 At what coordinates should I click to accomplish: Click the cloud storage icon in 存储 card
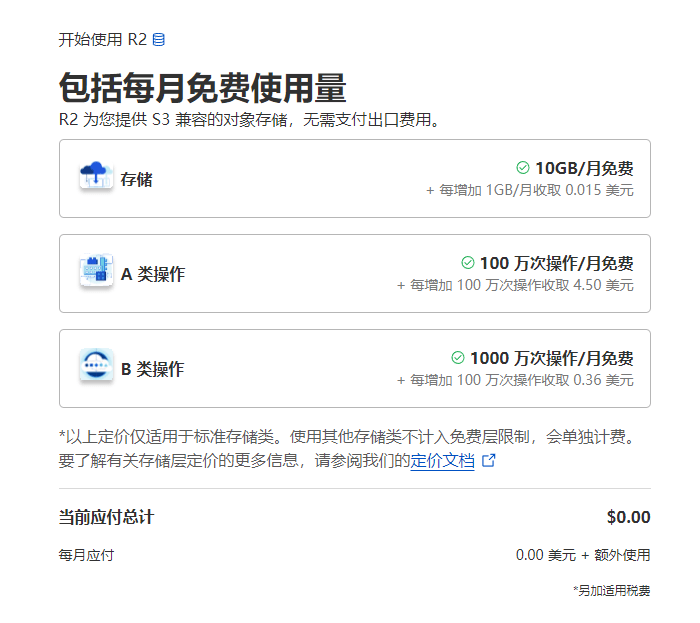(96, 177)
